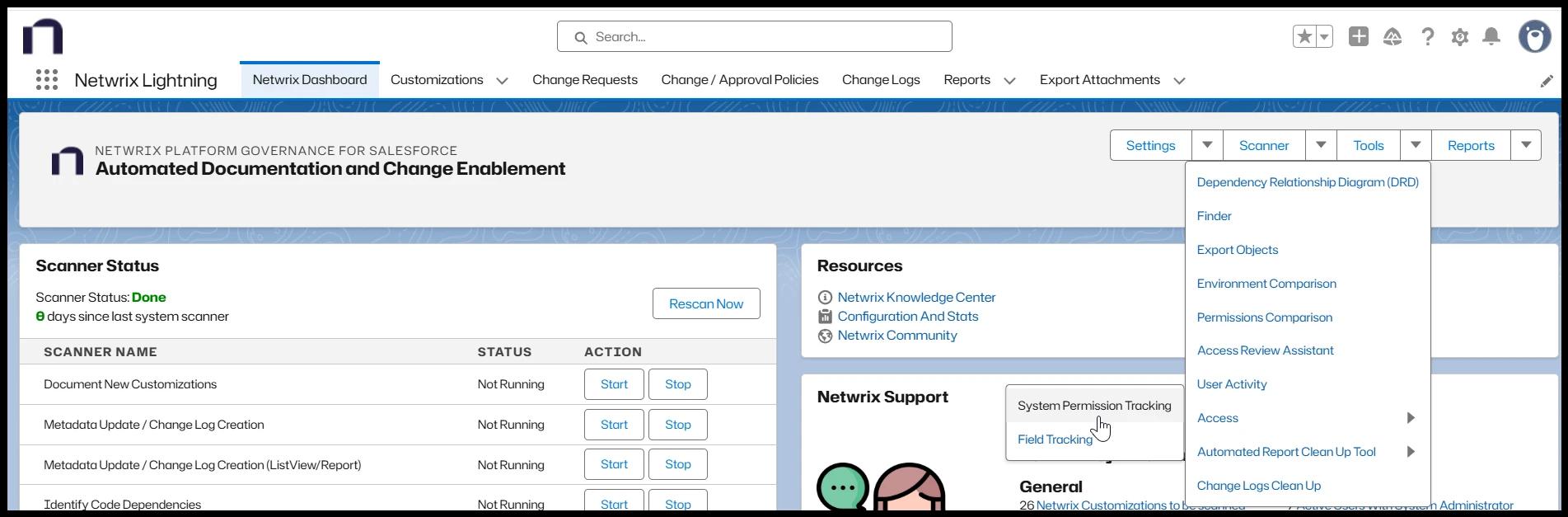Stop the ListView/Report metadata scanner
The height and width of the screenshot is (517, 1568).
678,464
